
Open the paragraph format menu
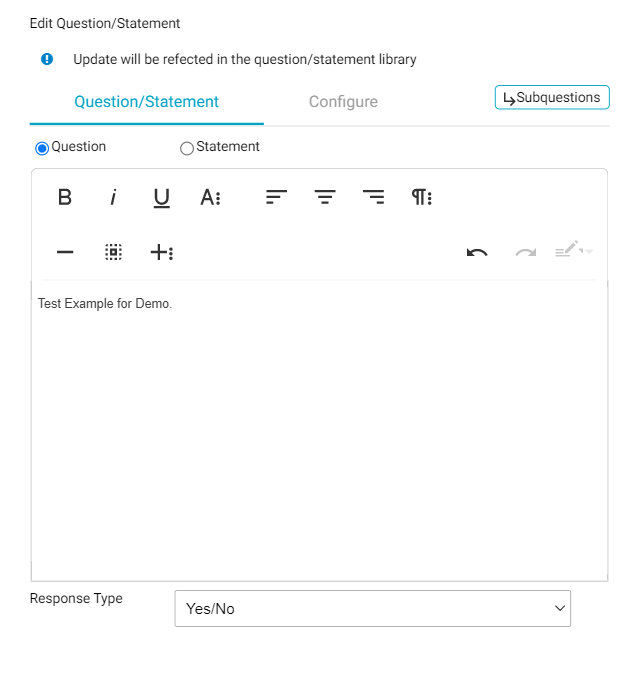pyautogui.click(x=422, y=197)
